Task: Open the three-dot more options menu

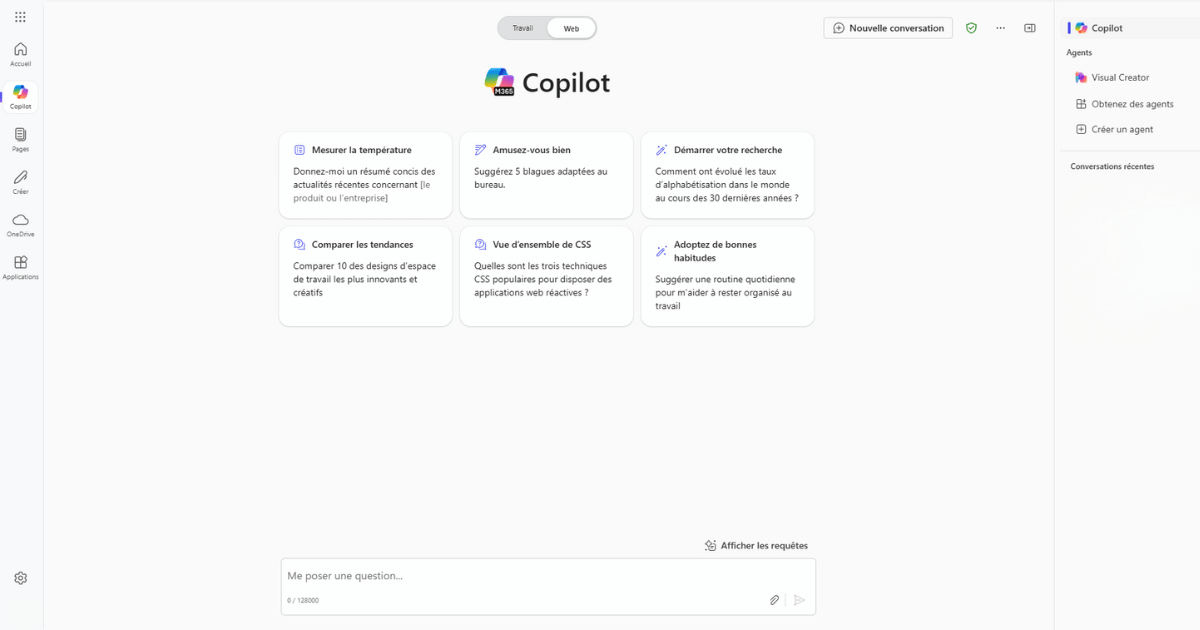Action: (x=1000, y=28)
